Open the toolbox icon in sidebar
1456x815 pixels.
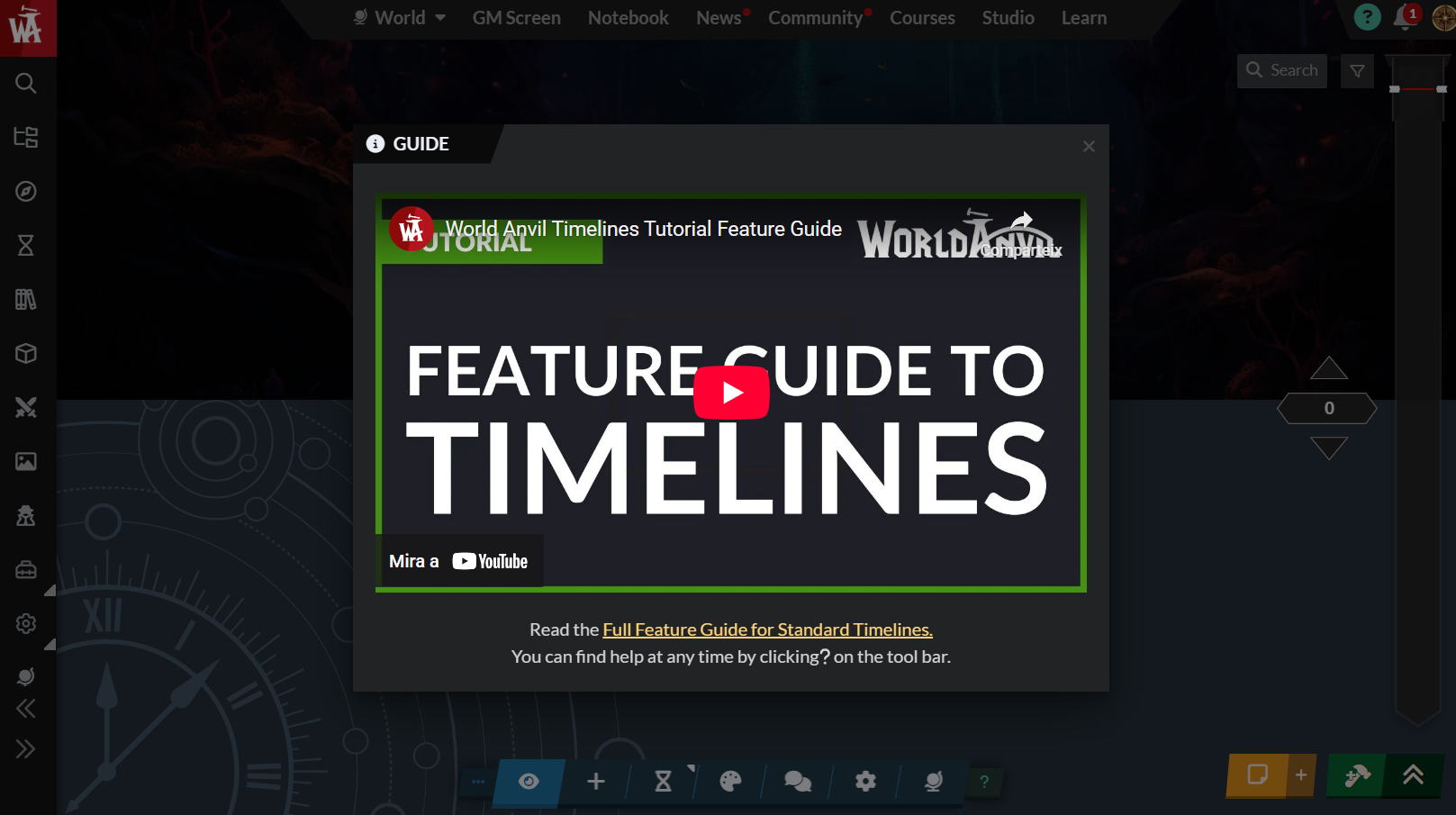point(26,569)
